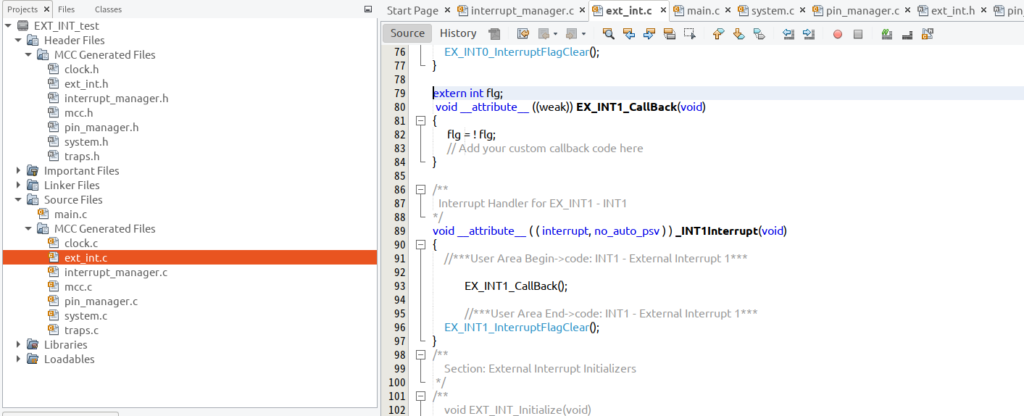Jump to Next Bookmark icon
This screenshot has width=1024, height=416.
click(x=738, y=33)
